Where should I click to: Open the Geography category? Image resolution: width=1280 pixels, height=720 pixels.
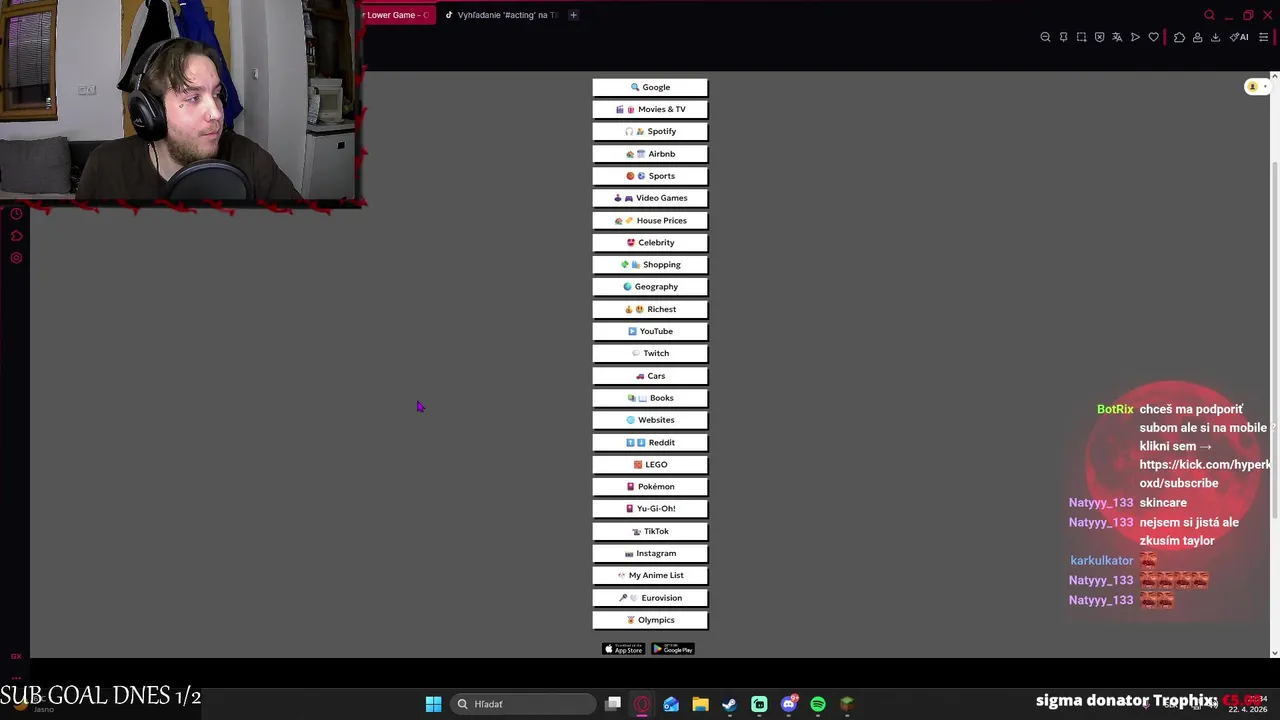tap(650, 286)
